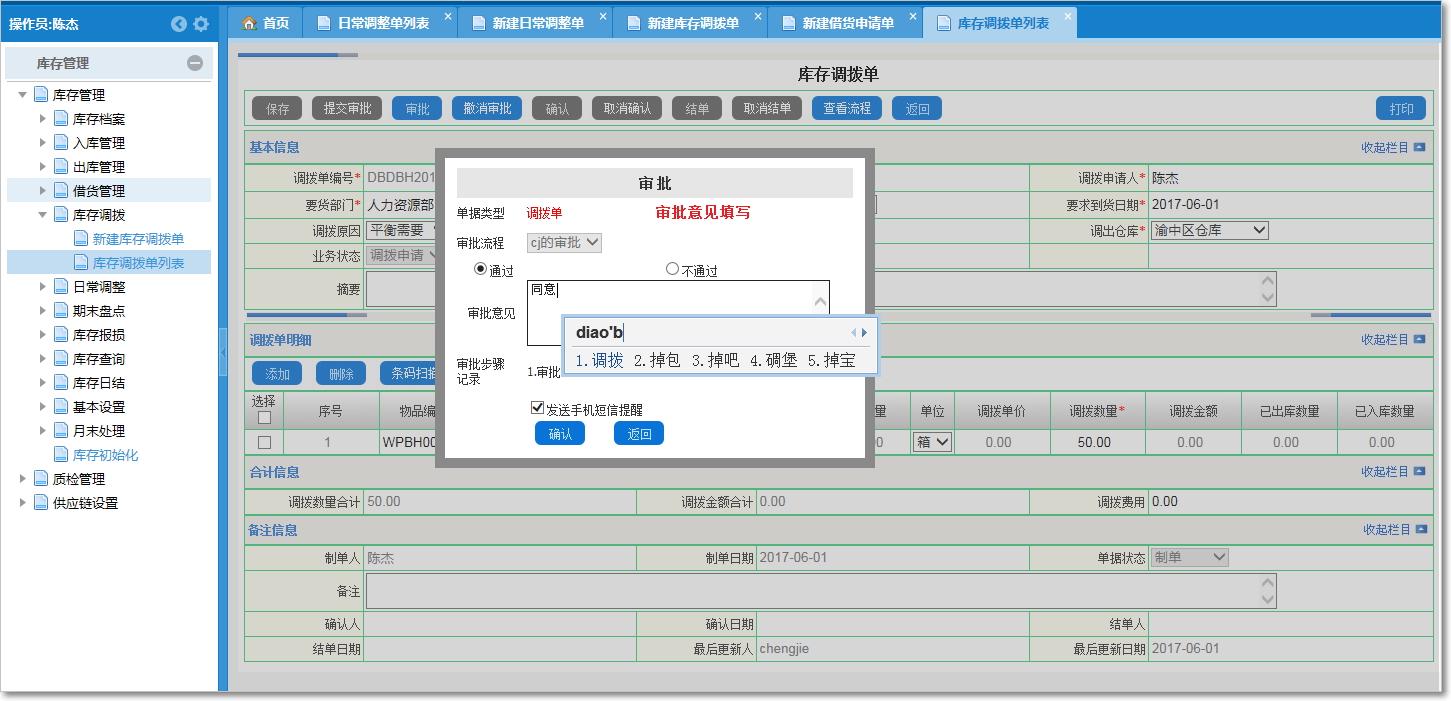Select the 不通过 radio button
1451x701 pixels.
pyautogui.click(x=672, y=269)
